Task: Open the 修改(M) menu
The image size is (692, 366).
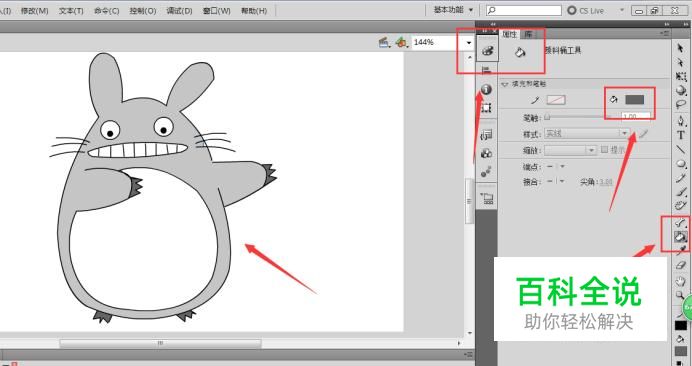Action: tap(34, 11)
